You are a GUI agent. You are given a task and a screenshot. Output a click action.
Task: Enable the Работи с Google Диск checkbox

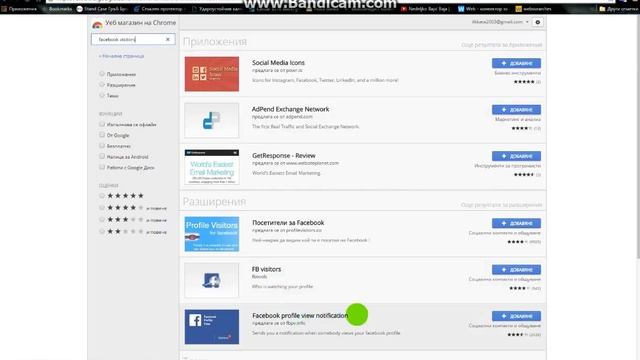coord(102,167)
